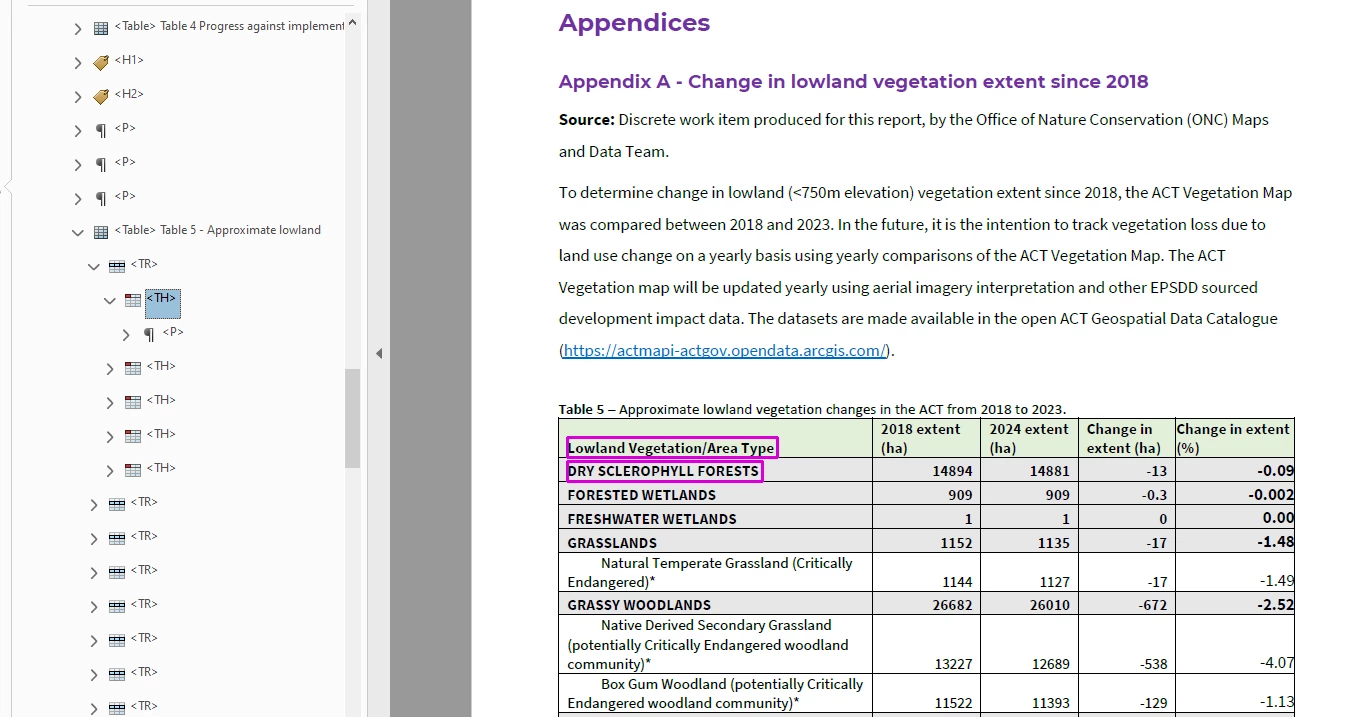Click the tag icon beside <H1>
The image size is (1363, 717).
101,63
